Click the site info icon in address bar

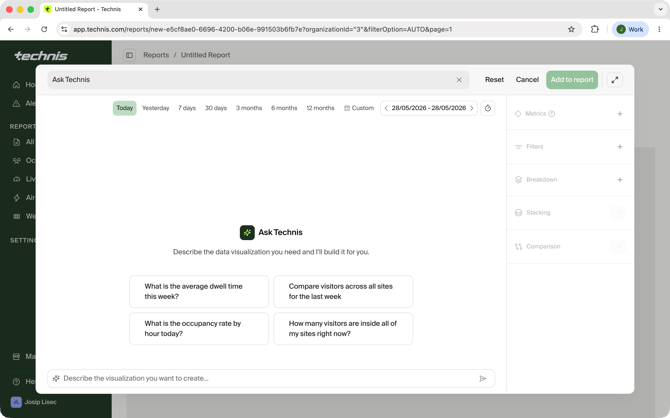coord(64,29)
